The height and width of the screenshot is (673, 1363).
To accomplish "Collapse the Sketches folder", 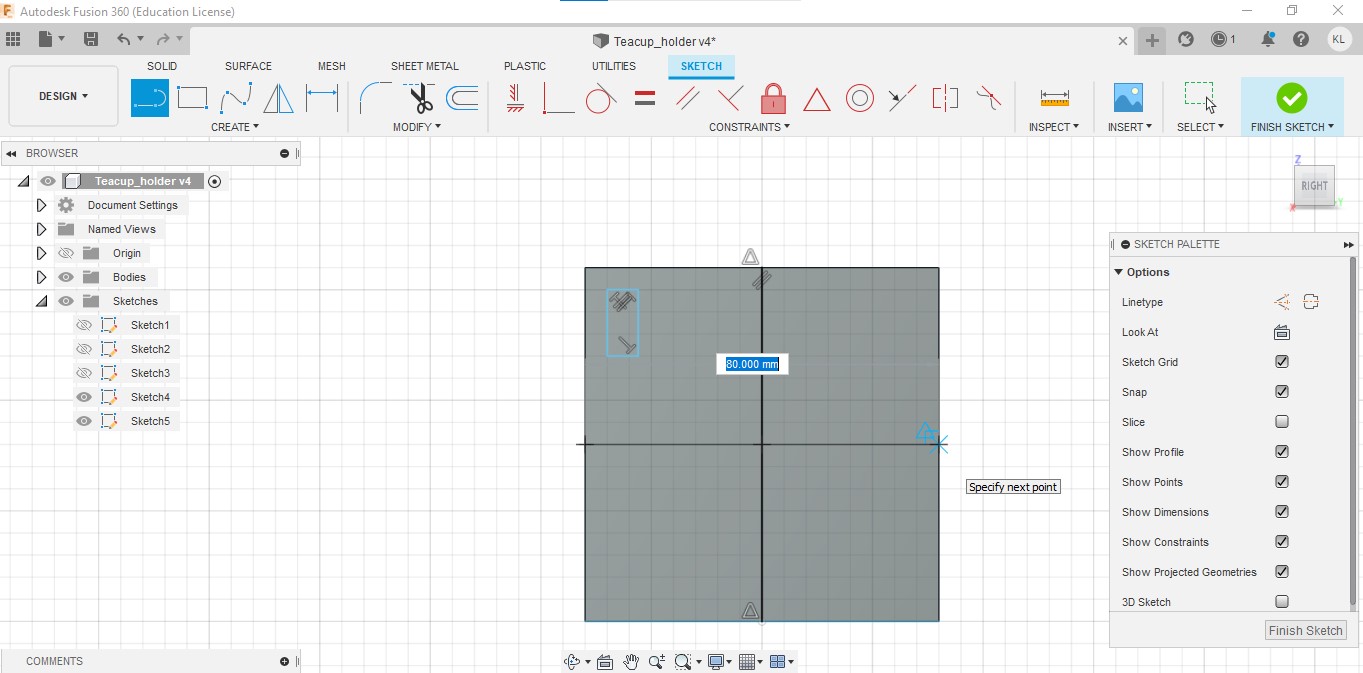I will [41, 301].
